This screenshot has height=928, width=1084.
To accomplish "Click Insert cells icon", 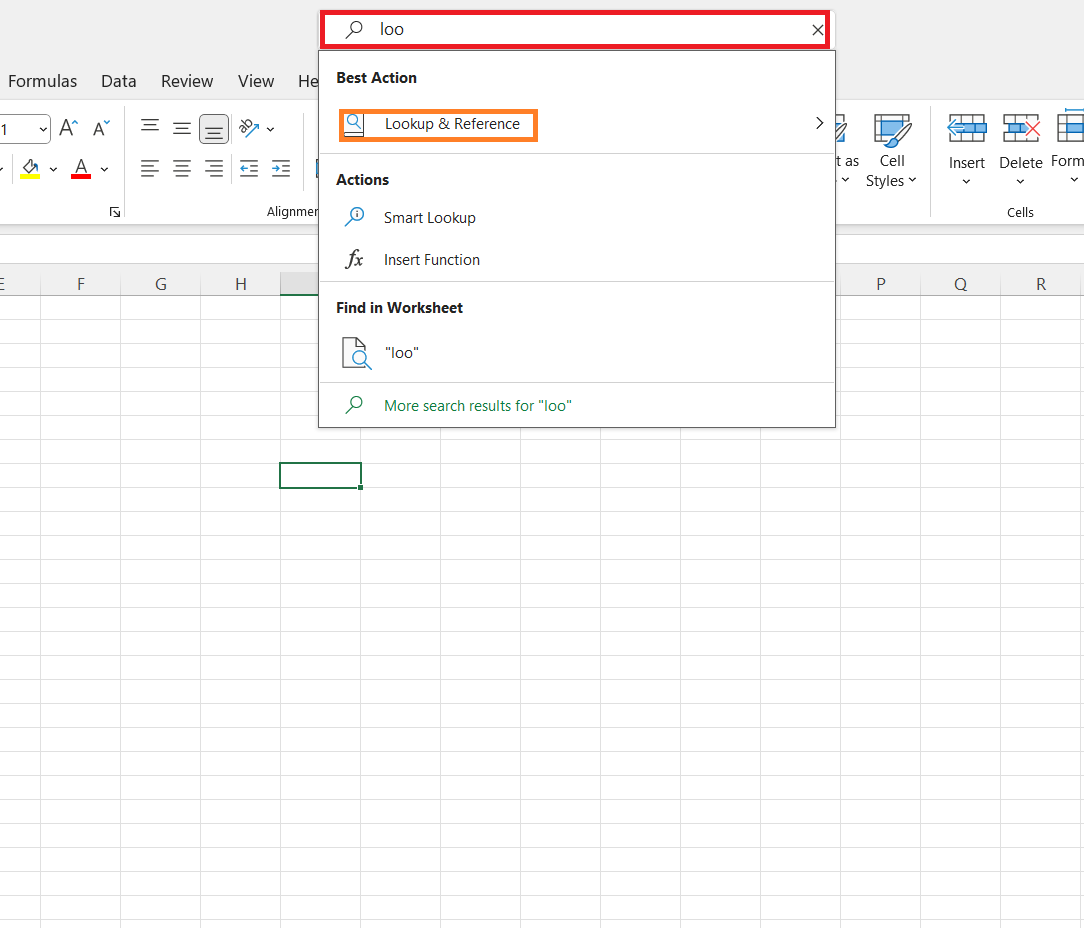I will click(966, 129).
